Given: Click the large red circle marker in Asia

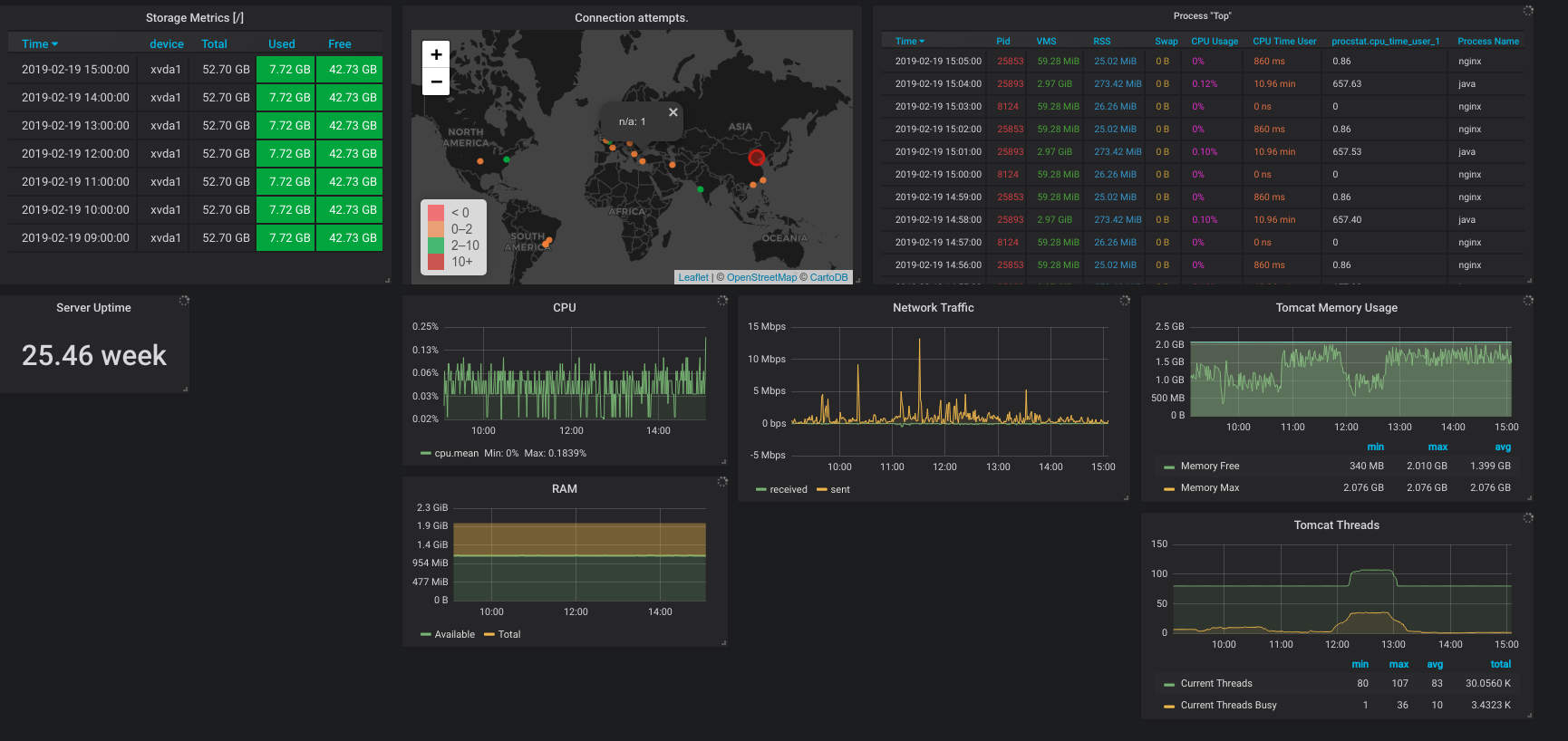Looking at the screenshot, I should tap(756, 158).
